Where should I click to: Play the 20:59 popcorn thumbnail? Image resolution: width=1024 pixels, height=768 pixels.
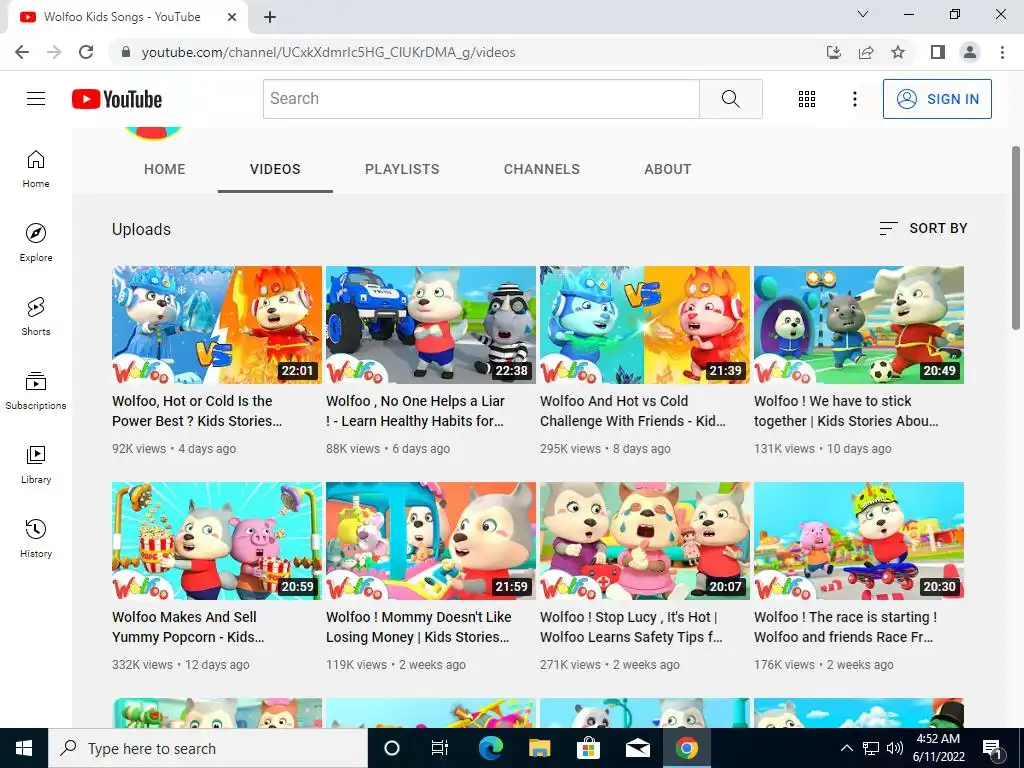(x=217, y=541)
